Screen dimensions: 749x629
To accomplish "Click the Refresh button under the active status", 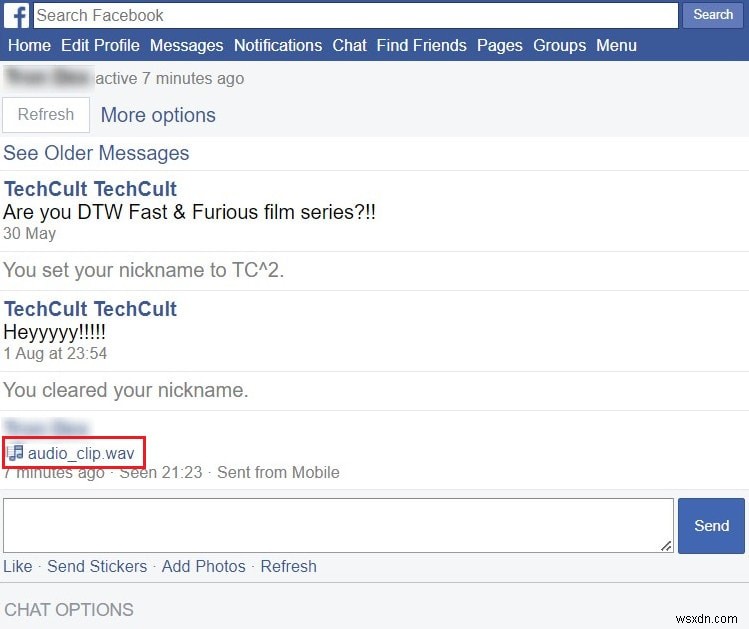I will [46, 115].
